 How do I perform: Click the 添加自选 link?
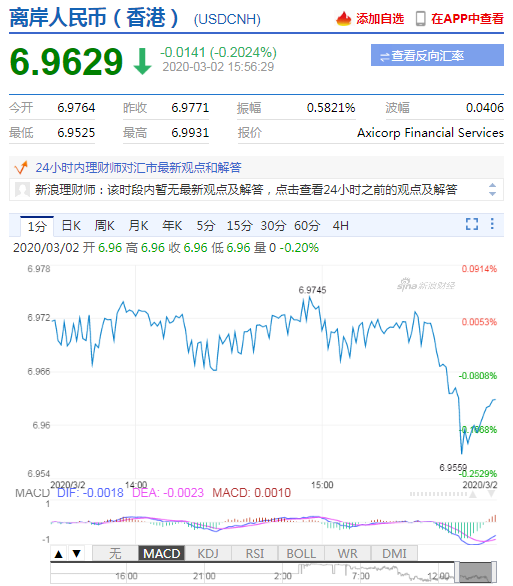[x=380, y=18]
